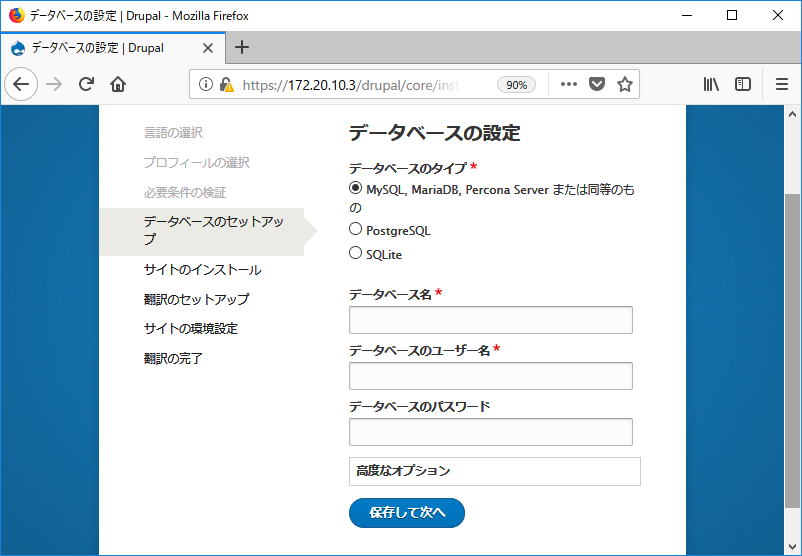Open the Firefox hamburger menu
Viewport: 802px width, 556px height.
coord(782,84)
